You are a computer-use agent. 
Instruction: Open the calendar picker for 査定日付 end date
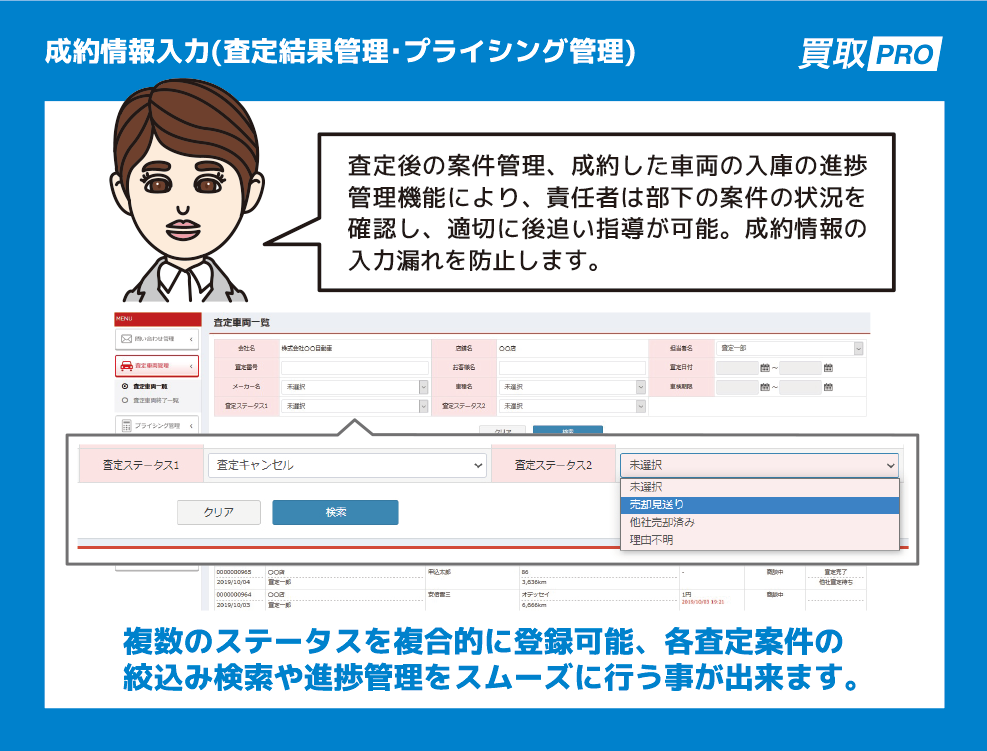[x=829, y=368]
